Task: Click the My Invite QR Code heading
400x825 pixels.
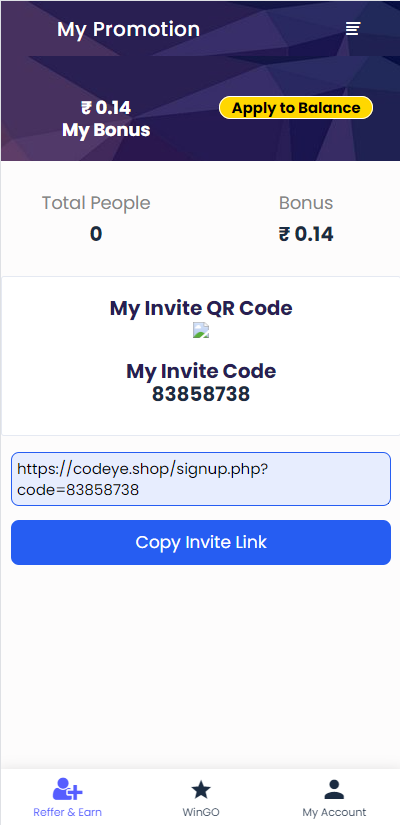Action: (201, 308)
